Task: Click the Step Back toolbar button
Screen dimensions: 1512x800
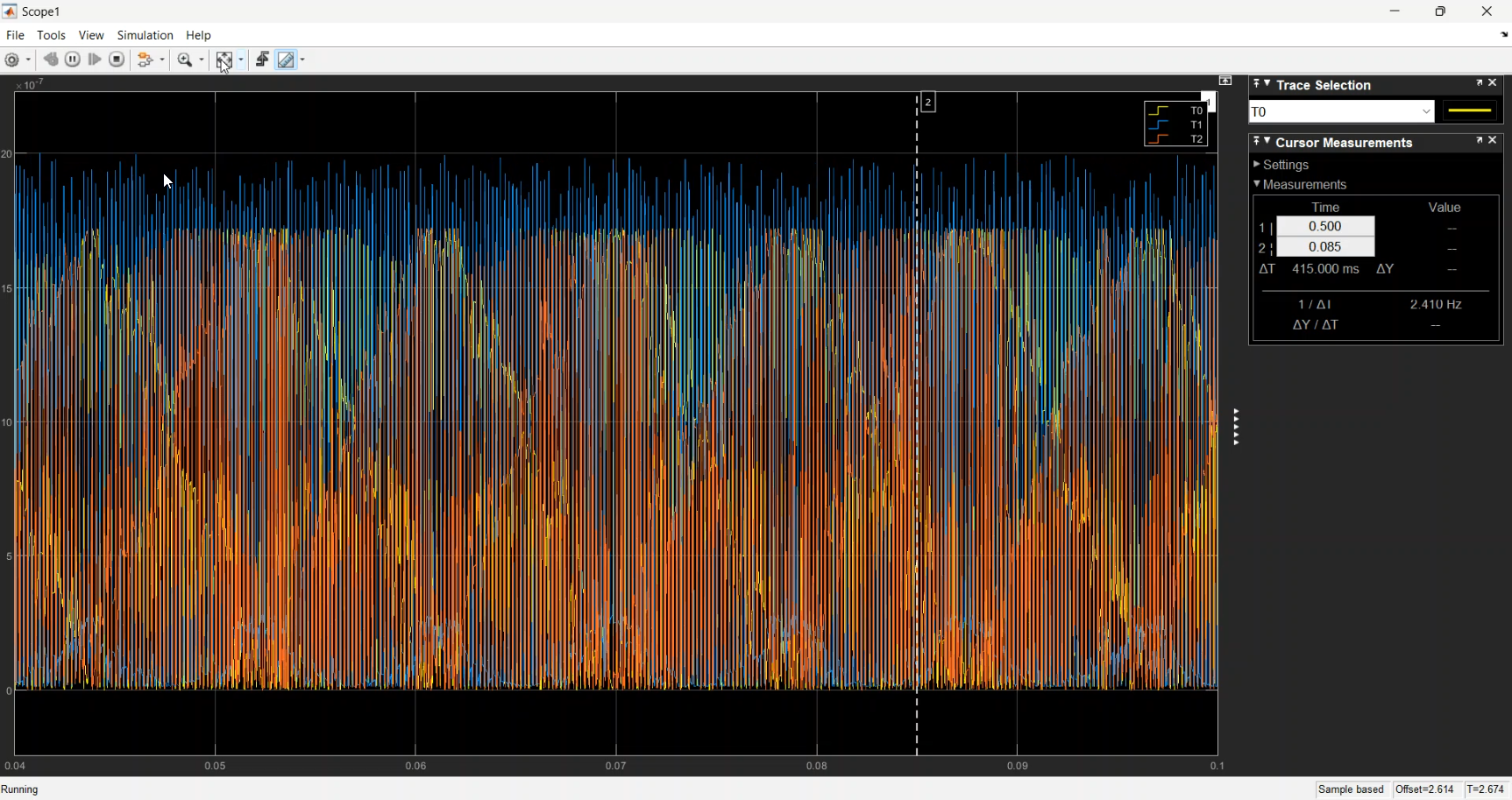Action: tap(51, 60)
